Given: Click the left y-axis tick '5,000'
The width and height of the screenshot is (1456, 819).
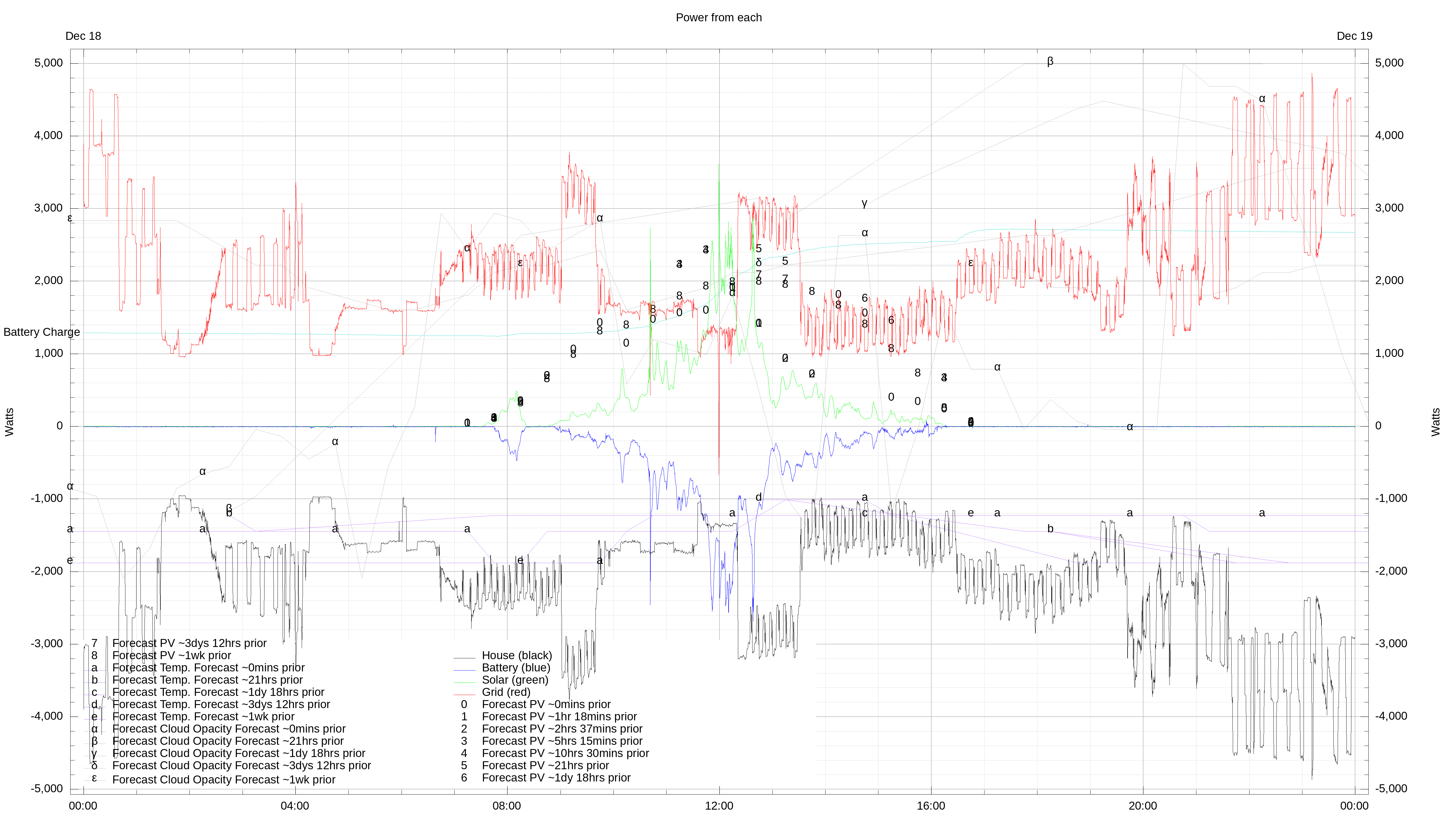Looking at the screenshot, I should (49, 63).
